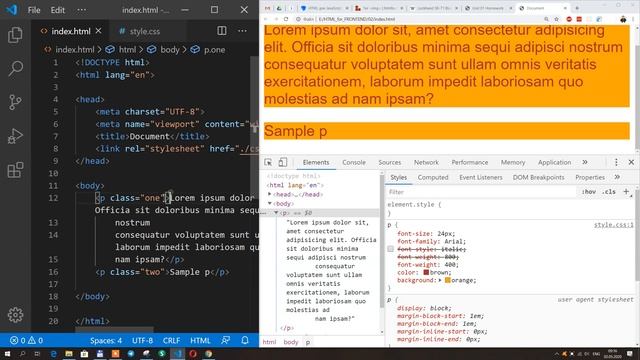
Task: Click p.one in breadcrumb
Action: pos(214,50)
